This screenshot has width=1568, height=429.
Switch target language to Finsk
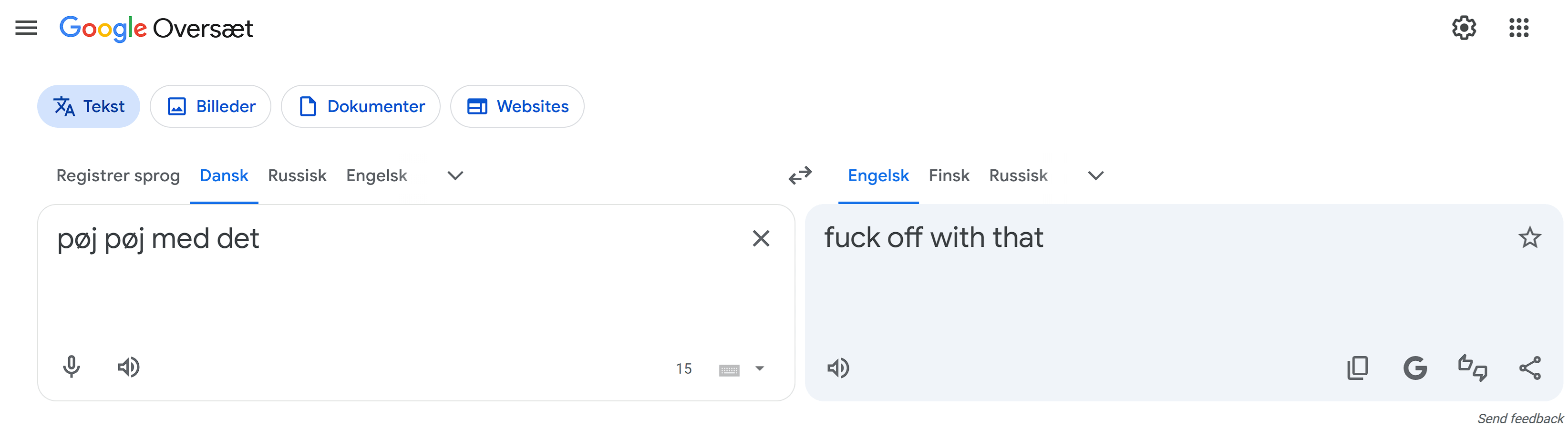(949, 176)
